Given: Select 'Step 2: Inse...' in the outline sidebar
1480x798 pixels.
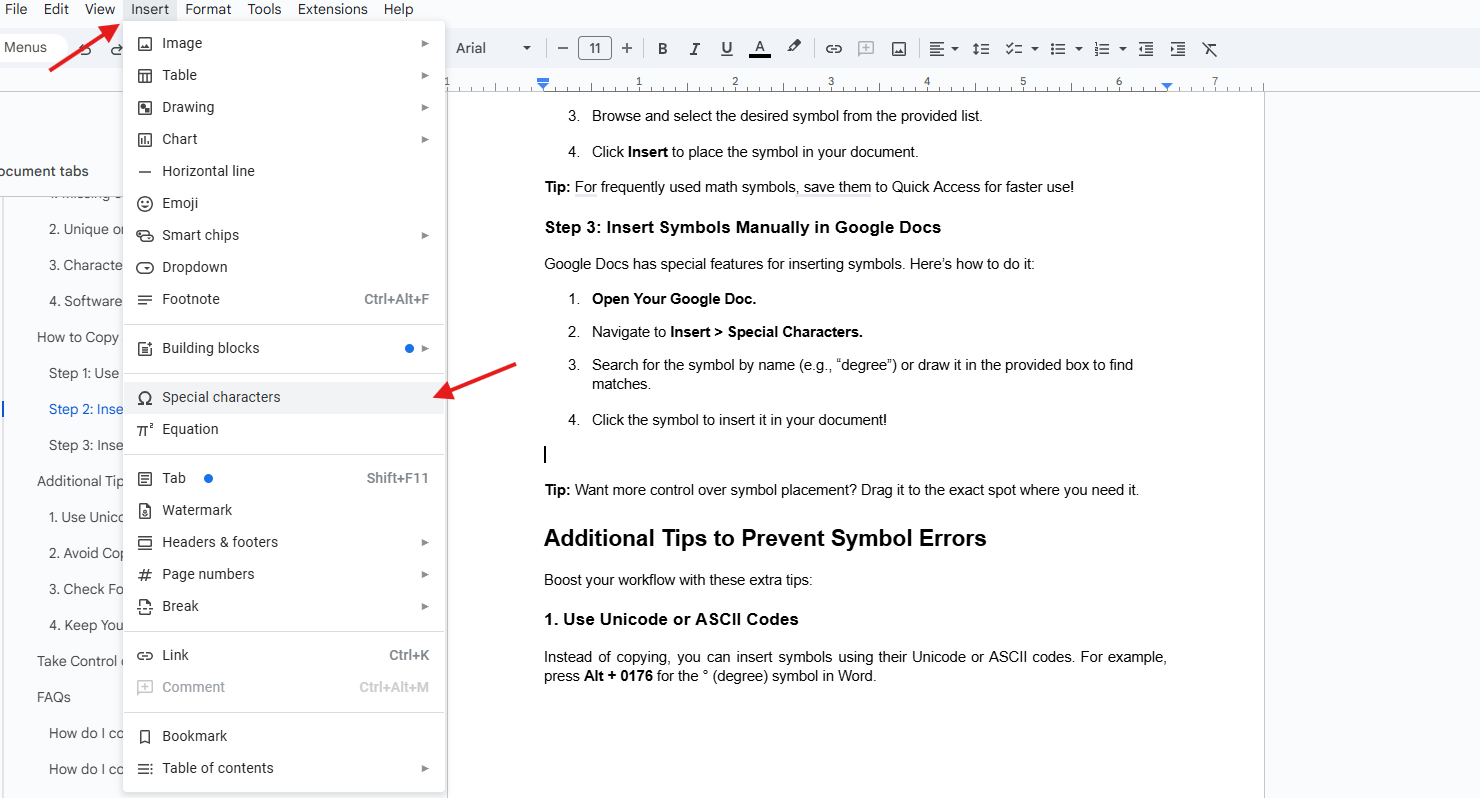Looking at the screenshot, I should tap(86, 409).
